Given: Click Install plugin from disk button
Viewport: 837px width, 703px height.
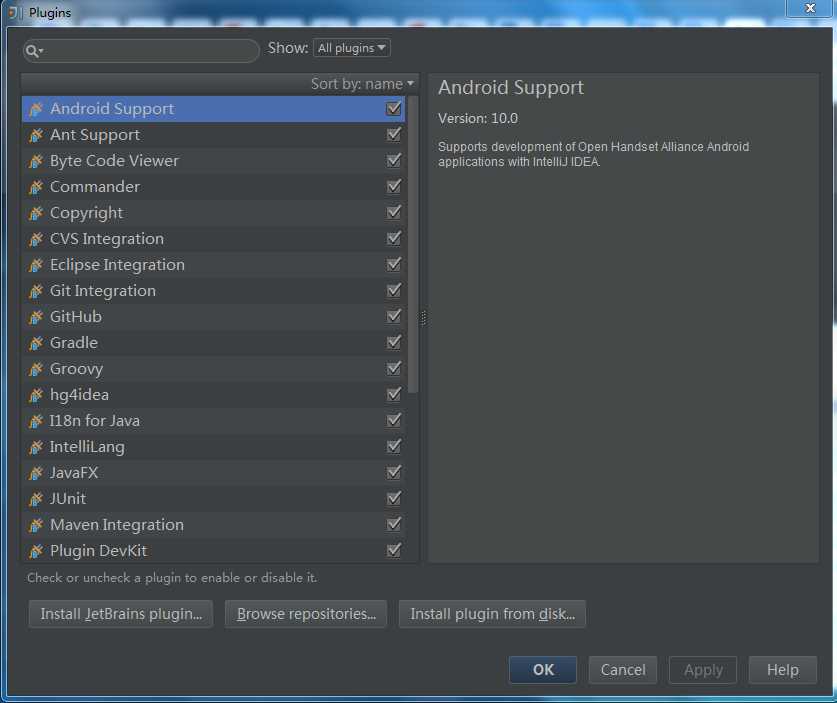Looking at the screenshot, I should point(492,614).
